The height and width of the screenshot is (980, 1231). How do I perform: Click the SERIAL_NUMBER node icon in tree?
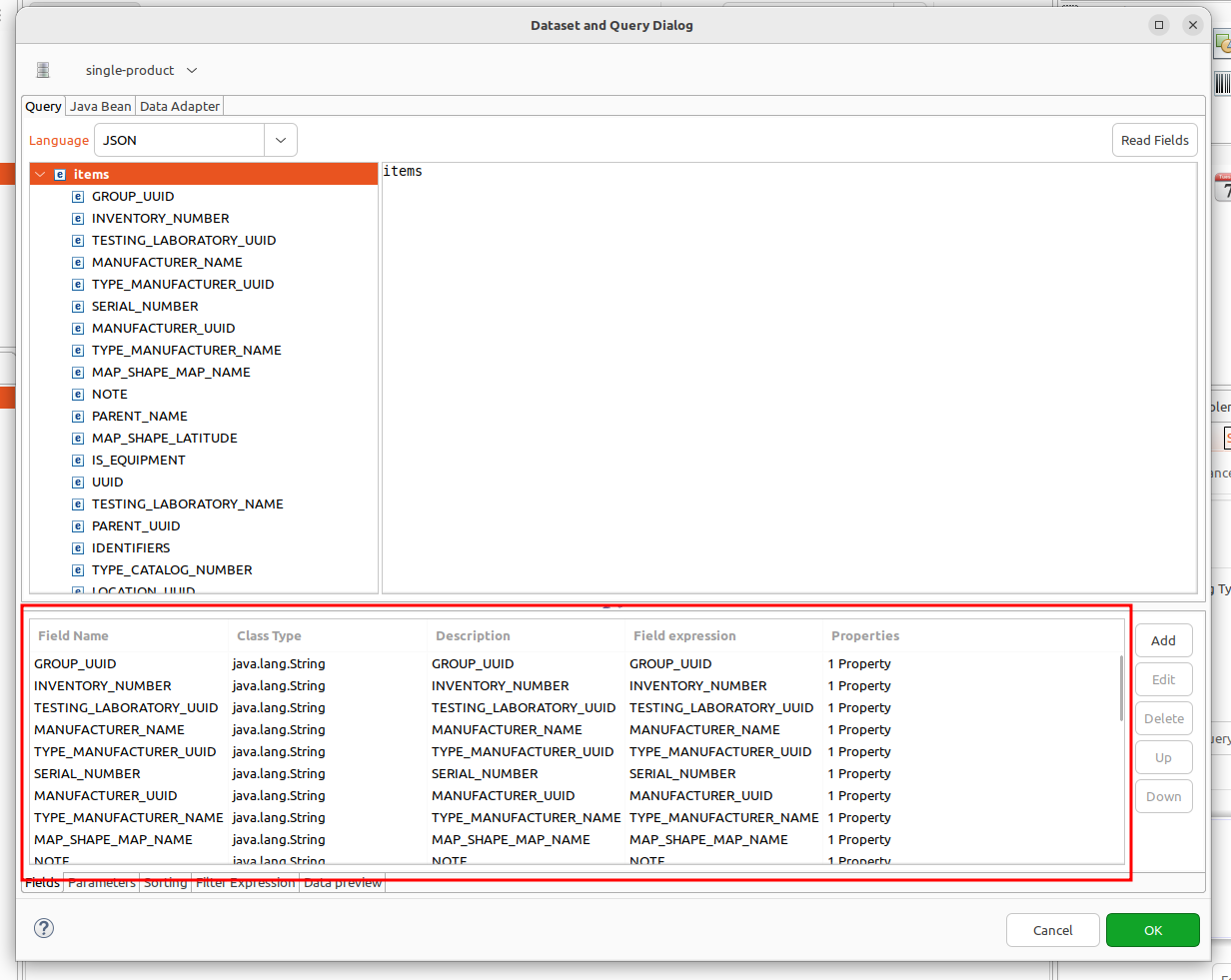(78, 307)
